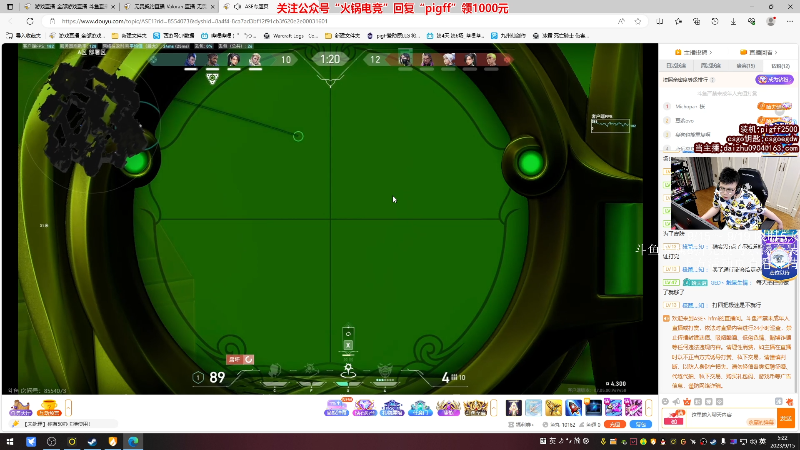Open browser history clock icon

click(x=715, y=21)
